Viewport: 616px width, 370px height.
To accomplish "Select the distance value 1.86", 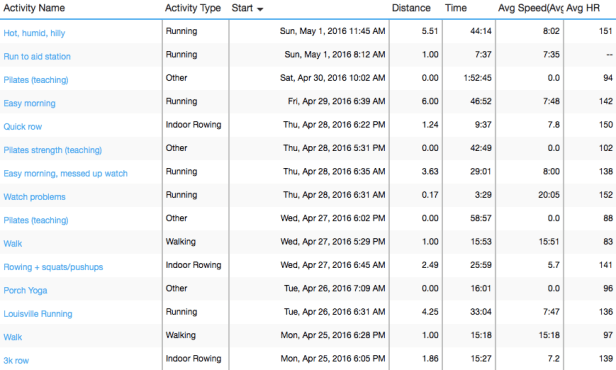I will pos(430,358).
